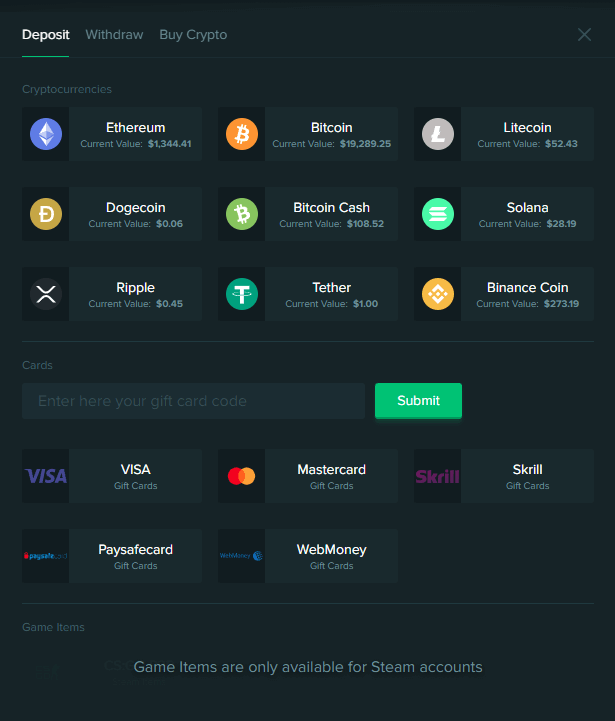Open Paysafecard Gift Cards option
615x721 pixels.
pyautogui.click(x=135, y=556)
